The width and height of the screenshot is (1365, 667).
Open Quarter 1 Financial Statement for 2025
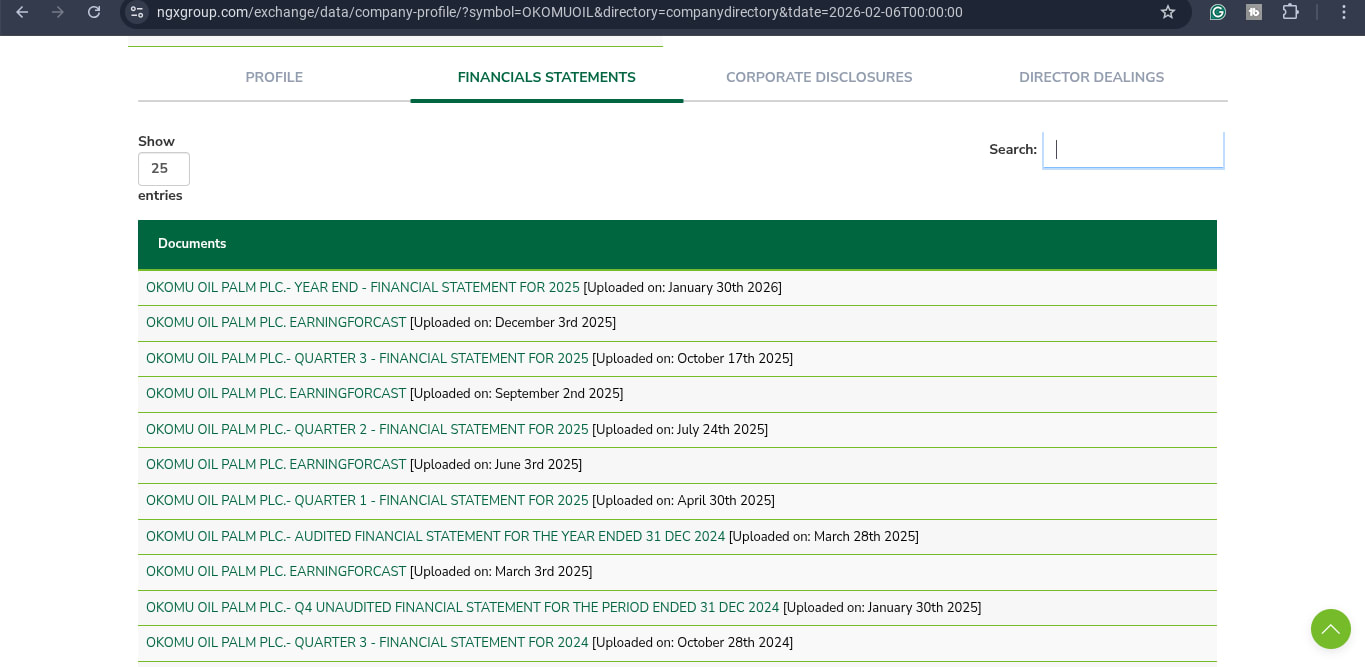point(367,501)
